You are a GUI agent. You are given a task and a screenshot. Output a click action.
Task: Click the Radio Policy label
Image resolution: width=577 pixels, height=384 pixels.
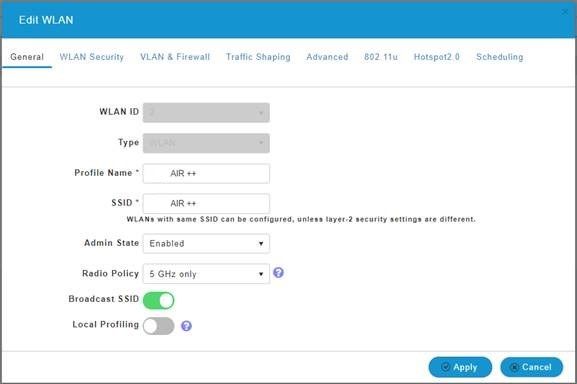click(x=110, y=273)
